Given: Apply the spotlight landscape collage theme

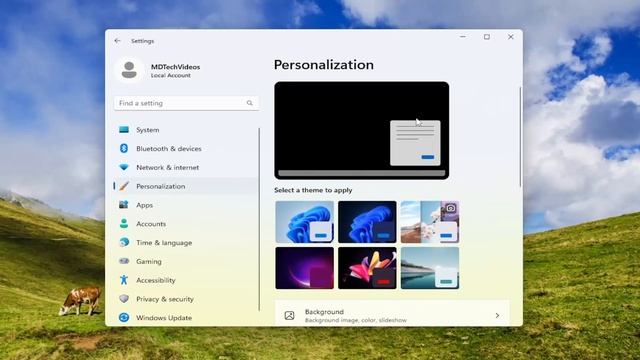Looking at the screenshot, I should [430, 222].
